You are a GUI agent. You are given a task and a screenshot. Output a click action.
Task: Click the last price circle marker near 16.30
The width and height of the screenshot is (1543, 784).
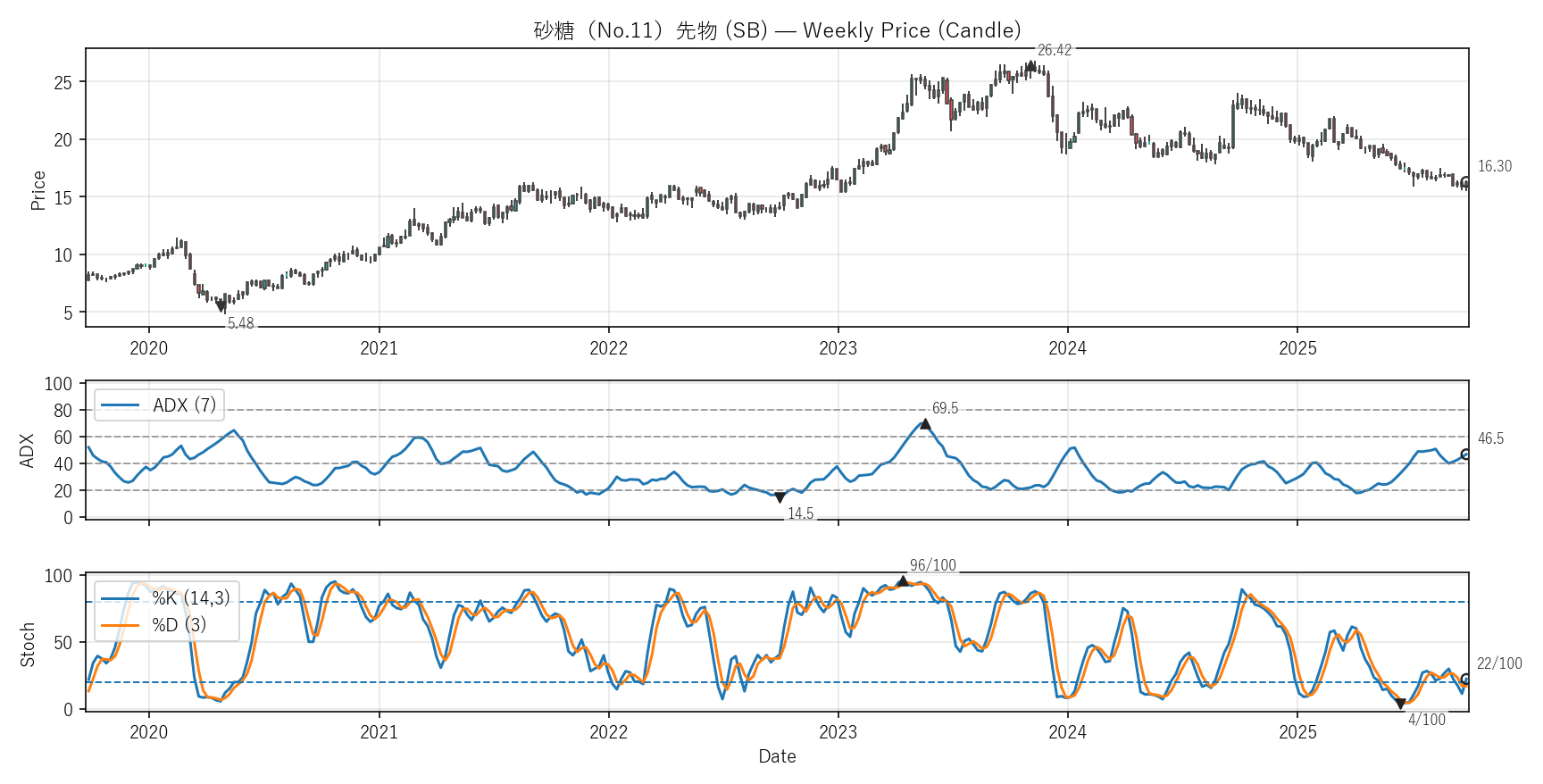pyautogui.click(x=1465, y=182)
